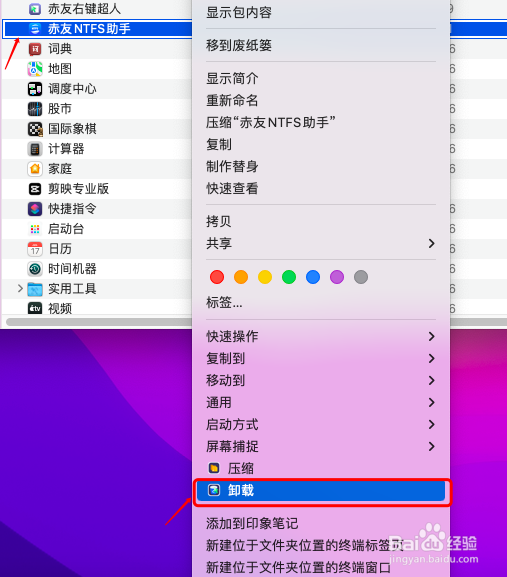This screenshot has height=577, width=507.
Task: Select the 地图 row text
Action: pyautogui.click(x=60, y=69)
